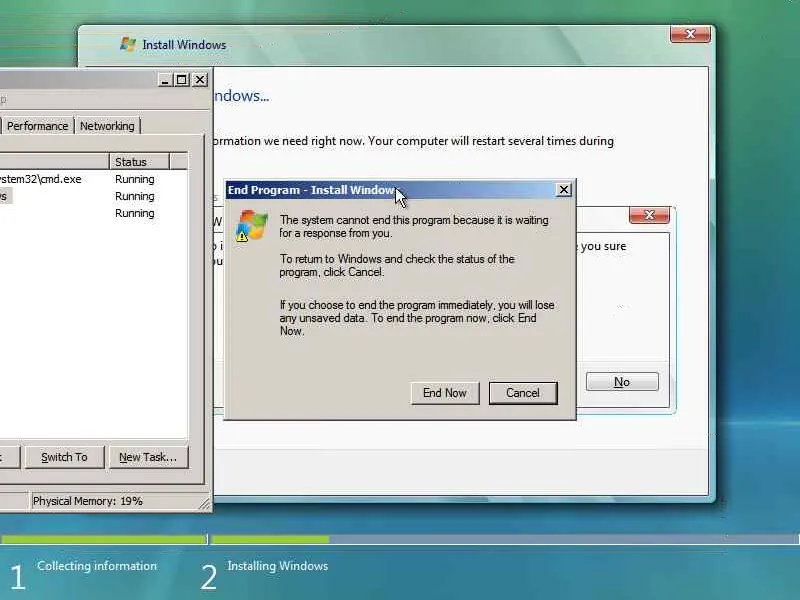800x600 pixels.
Task: Click Cancel in End Program dialog
Action: tap(523, 393)
